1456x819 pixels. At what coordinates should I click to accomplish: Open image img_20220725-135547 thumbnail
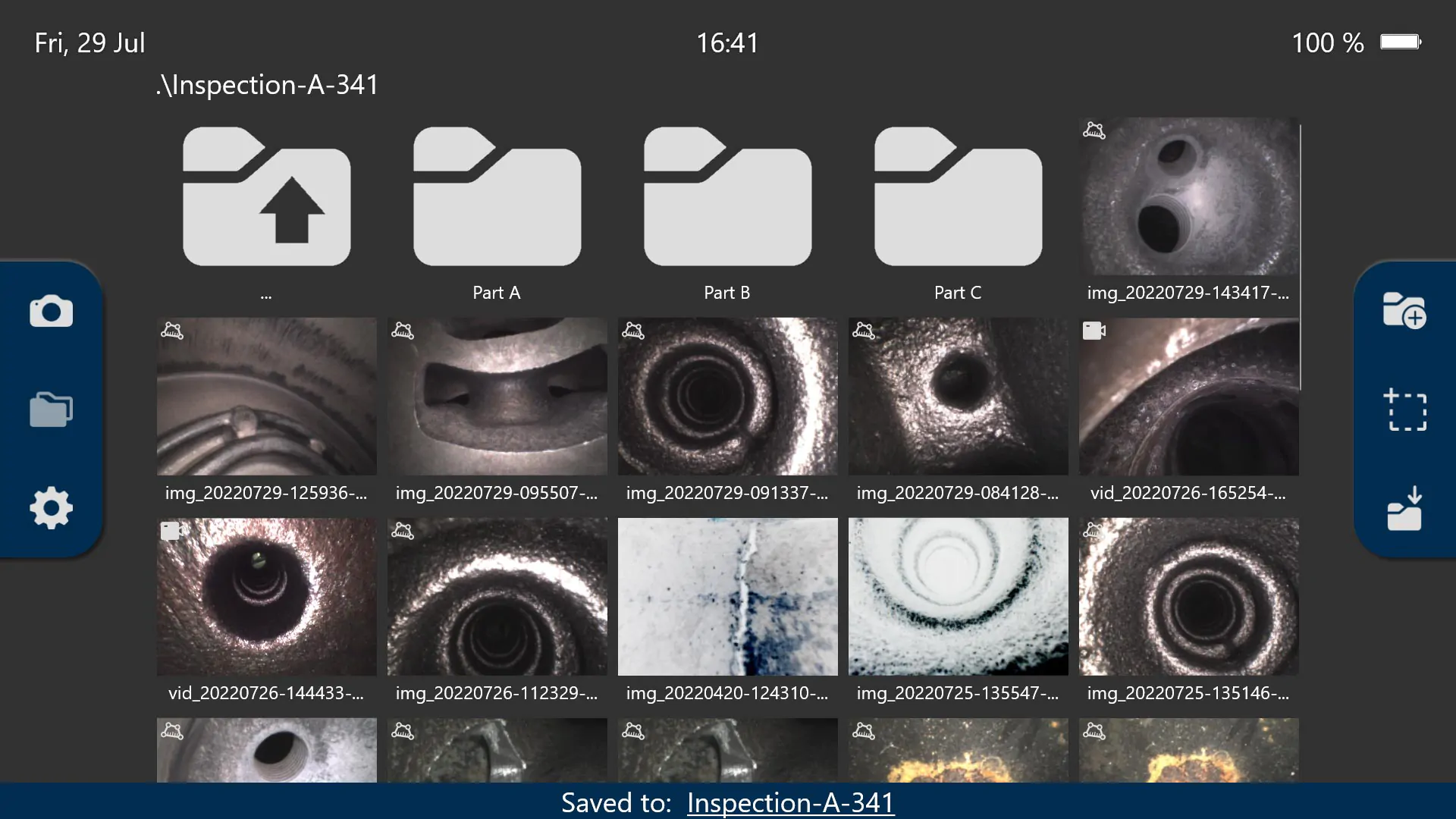(x=958, y=597)
